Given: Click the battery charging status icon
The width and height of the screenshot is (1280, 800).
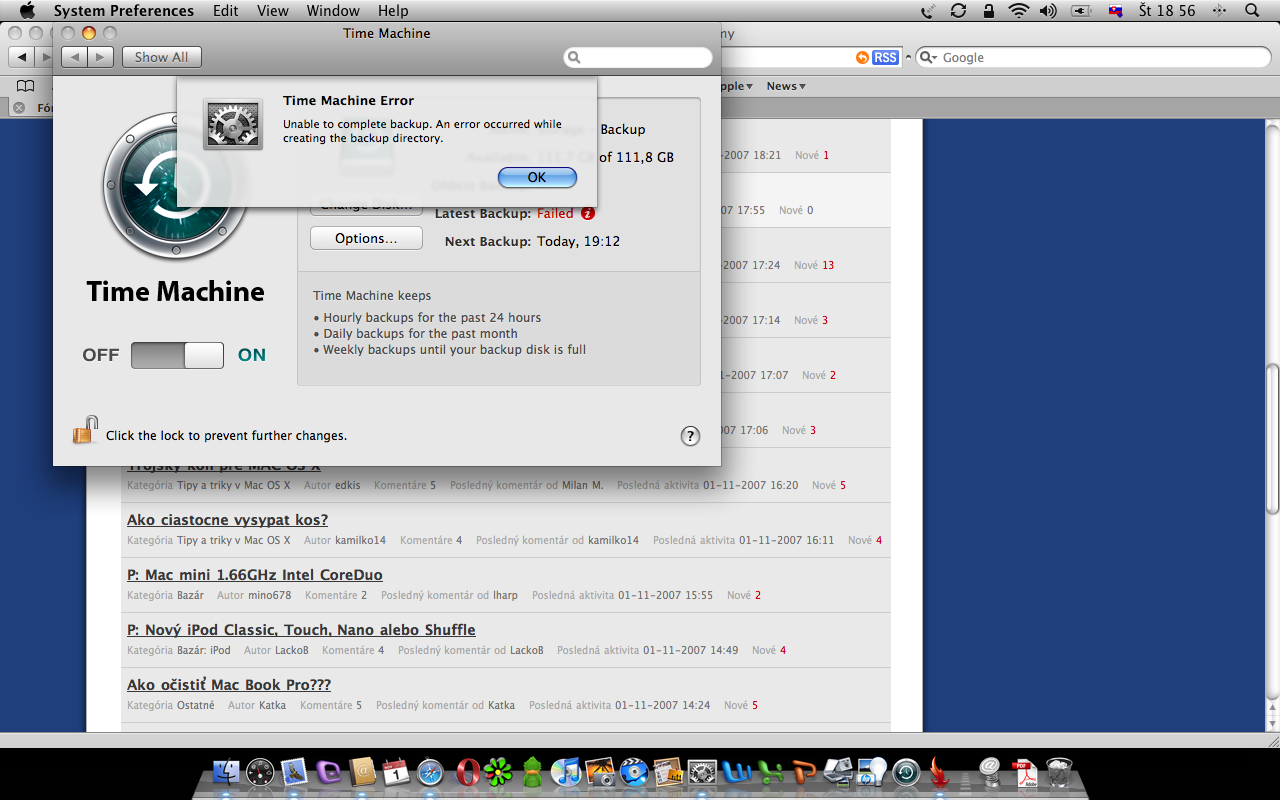Looking at the screenshot, I should 1080,10.
